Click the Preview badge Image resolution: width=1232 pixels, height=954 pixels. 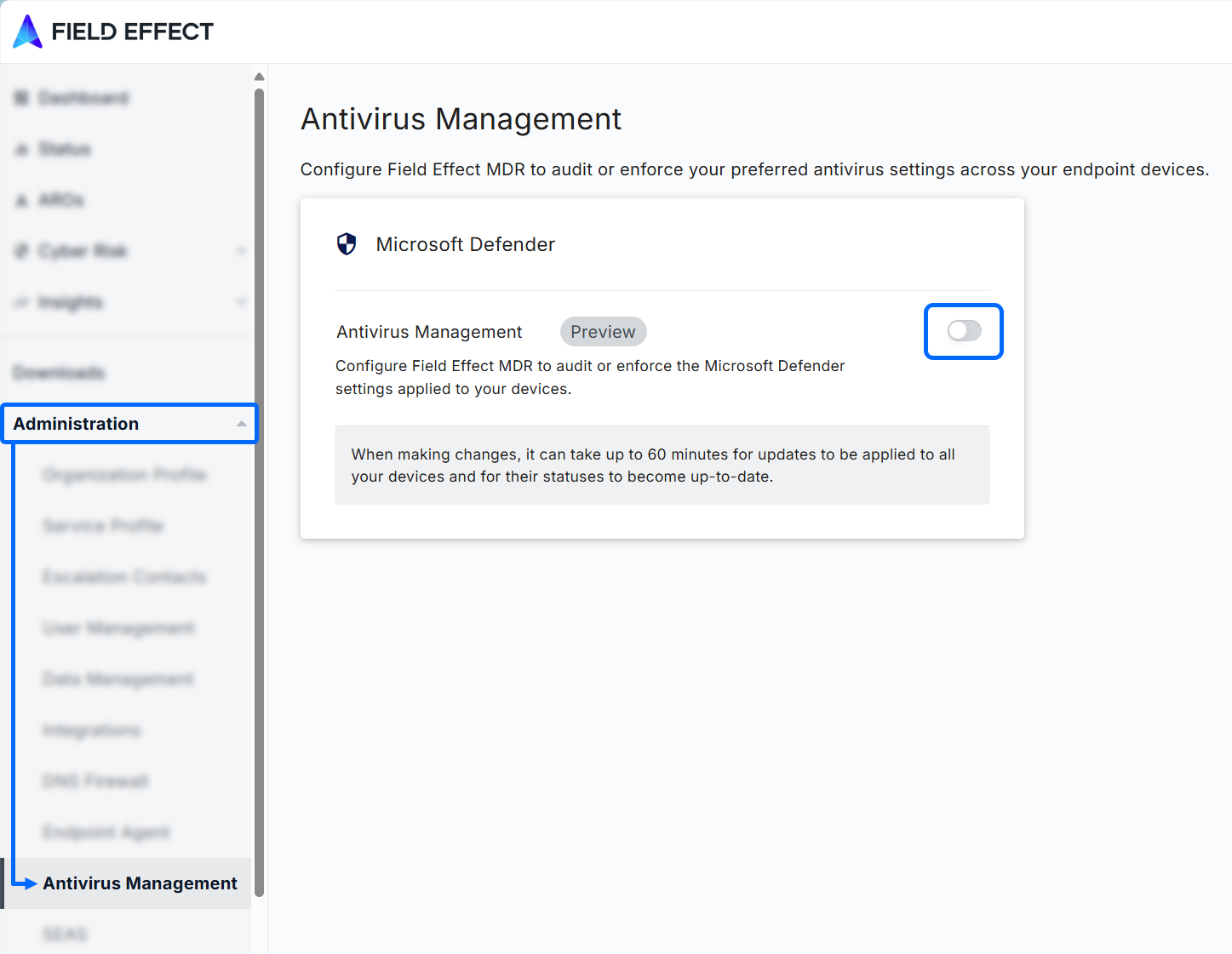(x=603, y=332)
